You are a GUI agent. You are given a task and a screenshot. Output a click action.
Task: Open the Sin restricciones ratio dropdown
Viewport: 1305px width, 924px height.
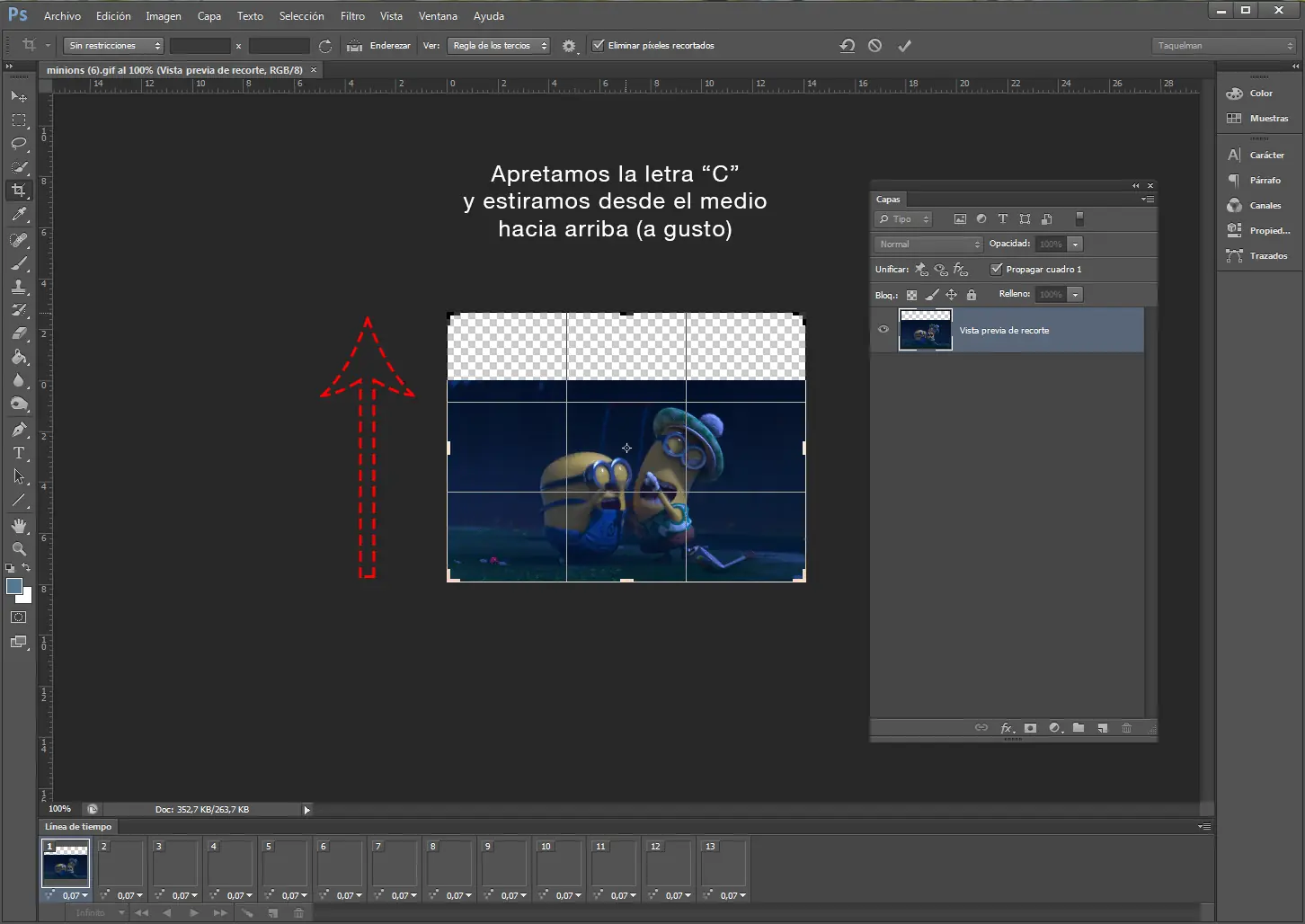113,46
